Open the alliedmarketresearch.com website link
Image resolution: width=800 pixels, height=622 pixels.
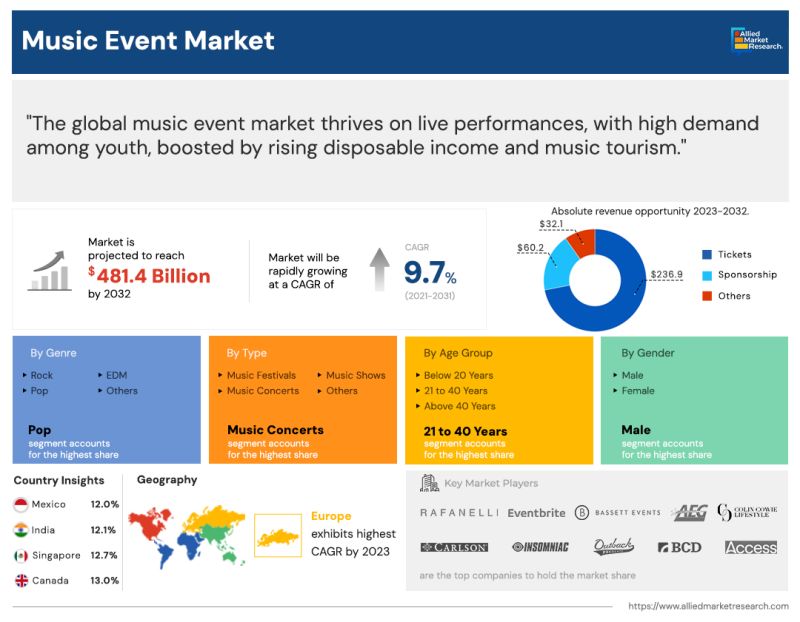[708, 606]
